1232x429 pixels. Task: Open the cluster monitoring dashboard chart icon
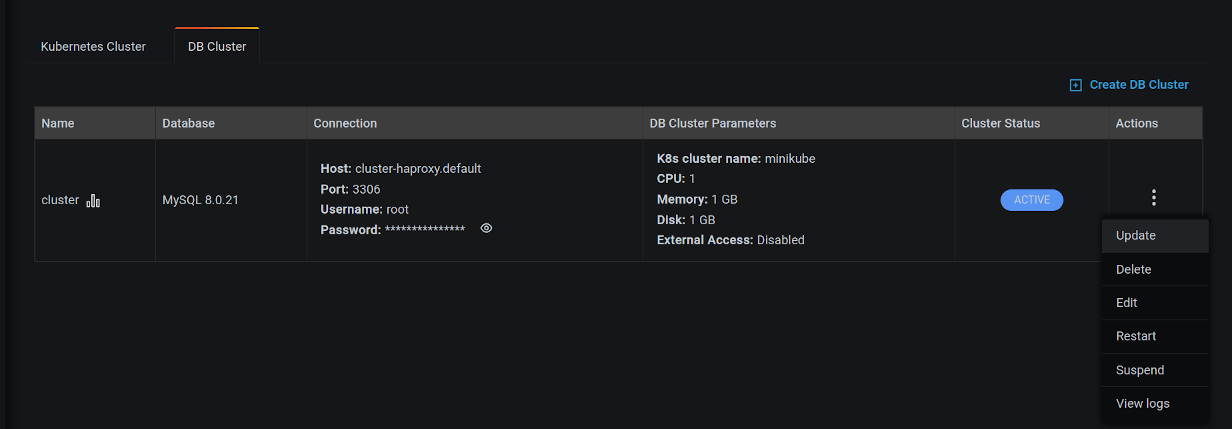click(x=93, y=201)
